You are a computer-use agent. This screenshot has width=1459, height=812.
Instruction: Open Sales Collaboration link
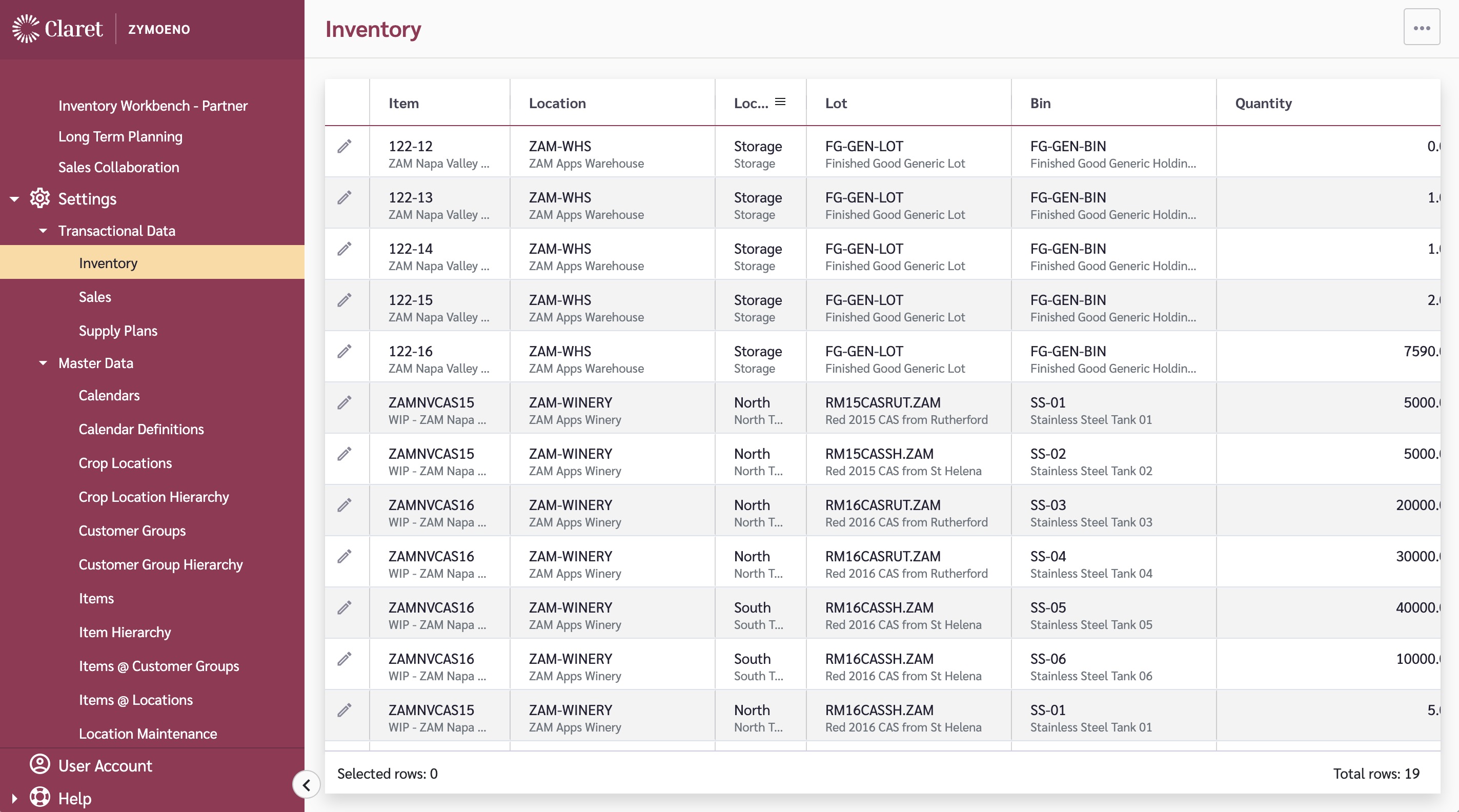click(118, 167)
